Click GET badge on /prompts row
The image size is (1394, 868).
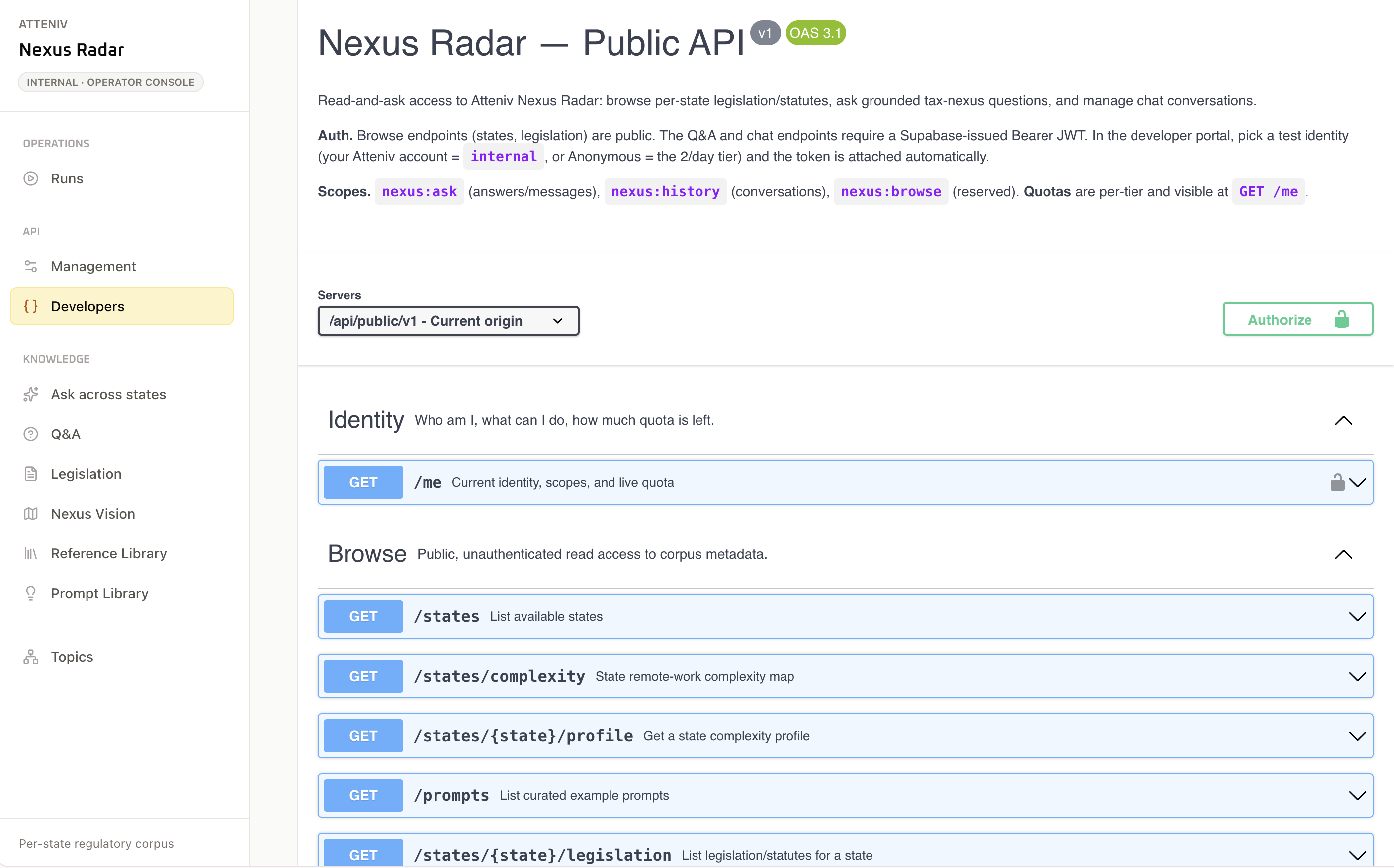[x=363, y=795]
